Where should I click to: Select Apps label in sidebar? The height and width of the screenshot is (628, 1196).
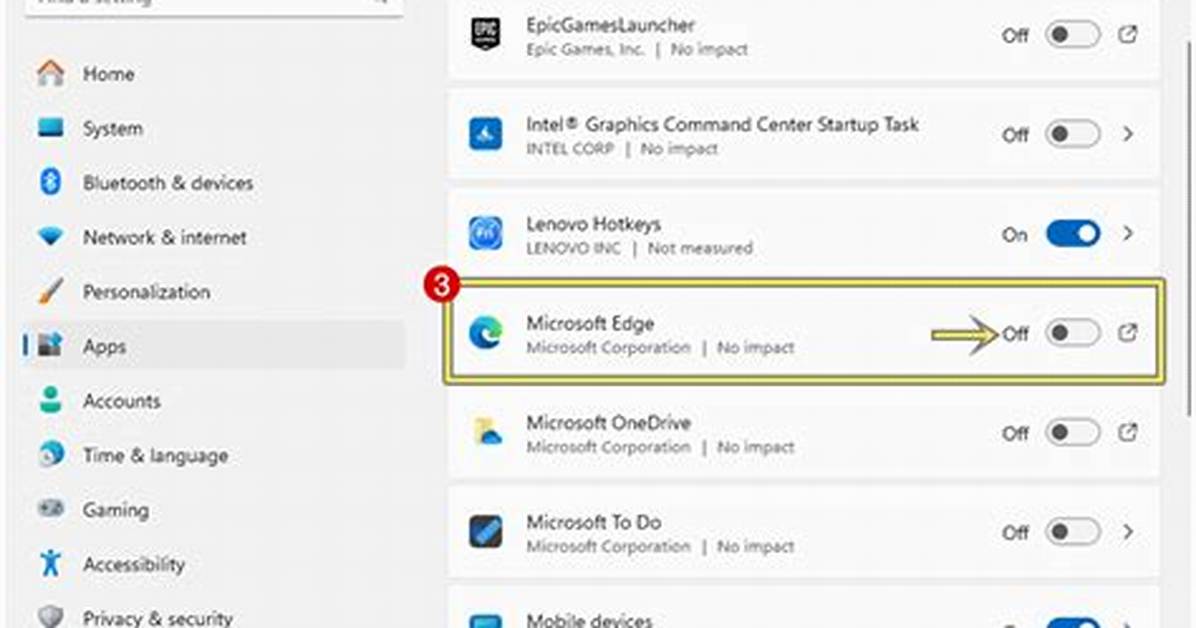pos(104,346)
